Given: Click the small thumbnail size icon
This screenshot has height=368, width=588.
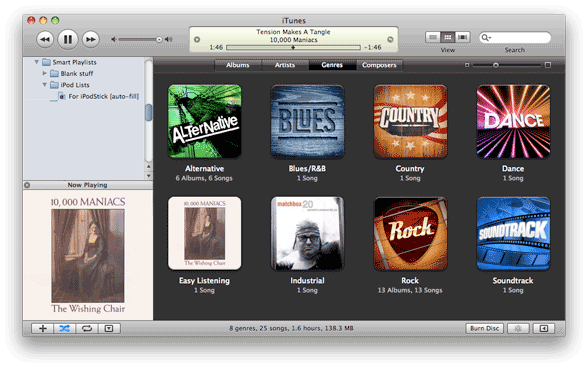Looking at the screenshot, I should pyautogui.click(x=467, y=65).
